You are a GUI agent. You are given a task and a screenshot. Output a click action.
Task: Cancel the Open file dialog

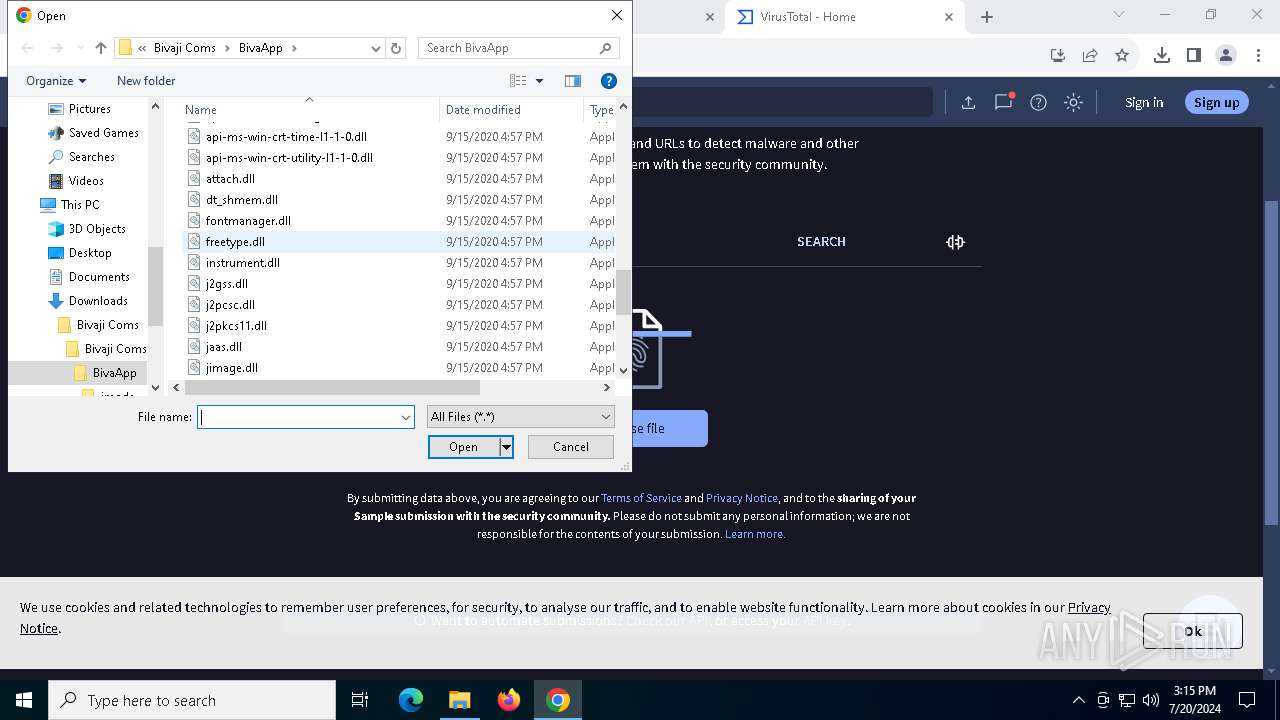click(571, 447)
